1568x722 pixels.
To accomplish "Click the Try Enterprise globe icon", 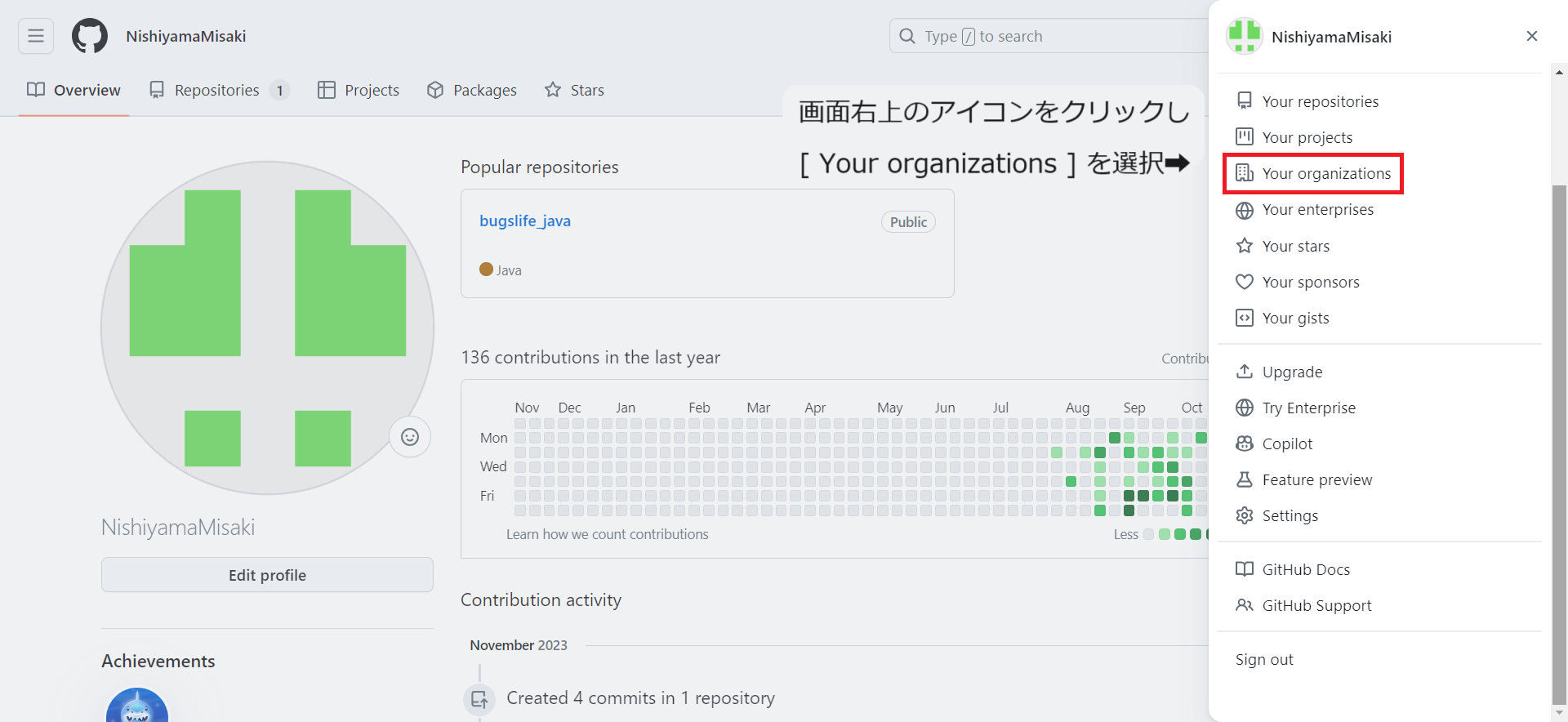I will click(x=1245, y=408).
